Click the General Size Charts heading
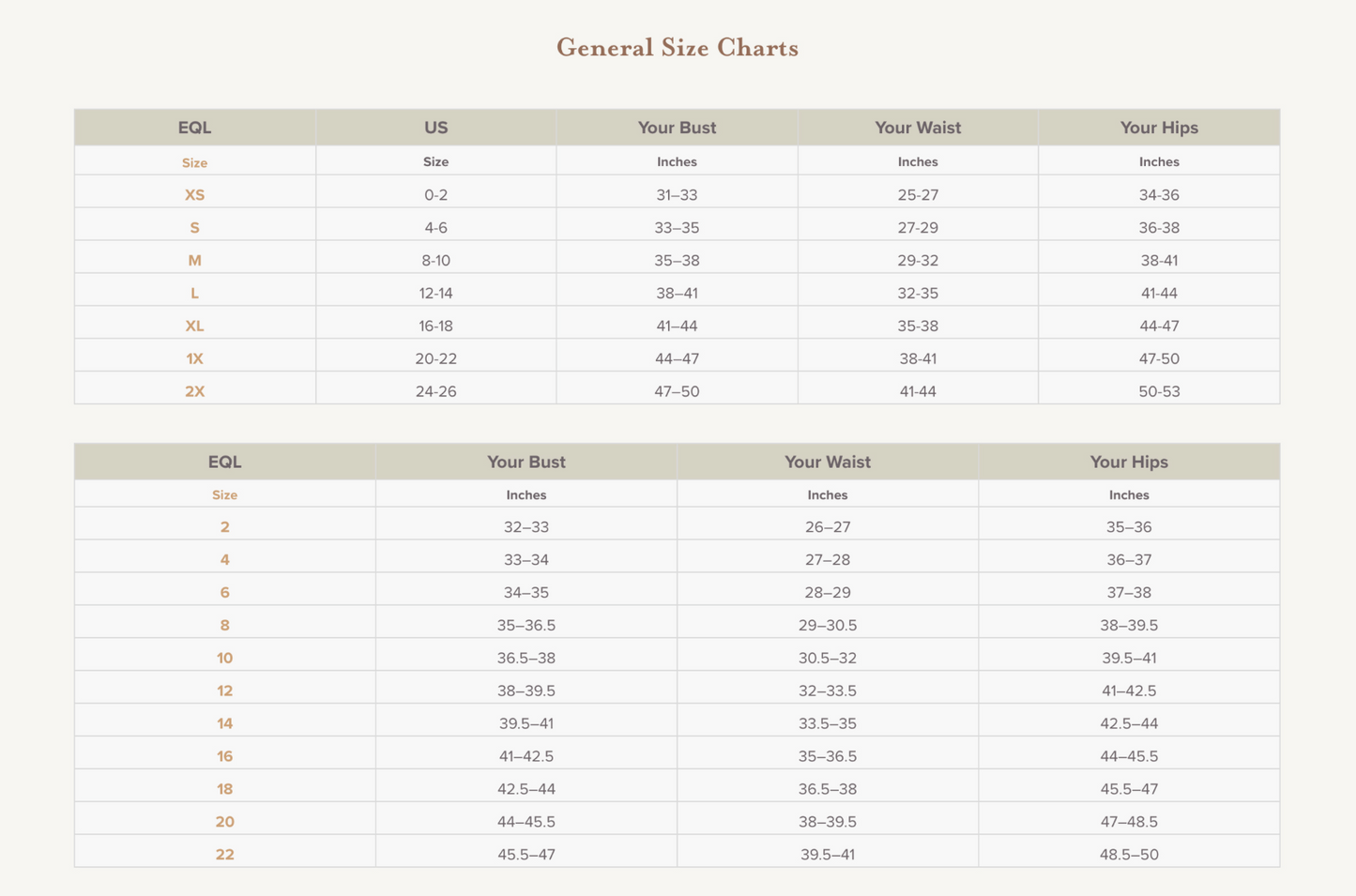Image resolution: width=1356 pixels, height=896 pixels. point(677,48)
